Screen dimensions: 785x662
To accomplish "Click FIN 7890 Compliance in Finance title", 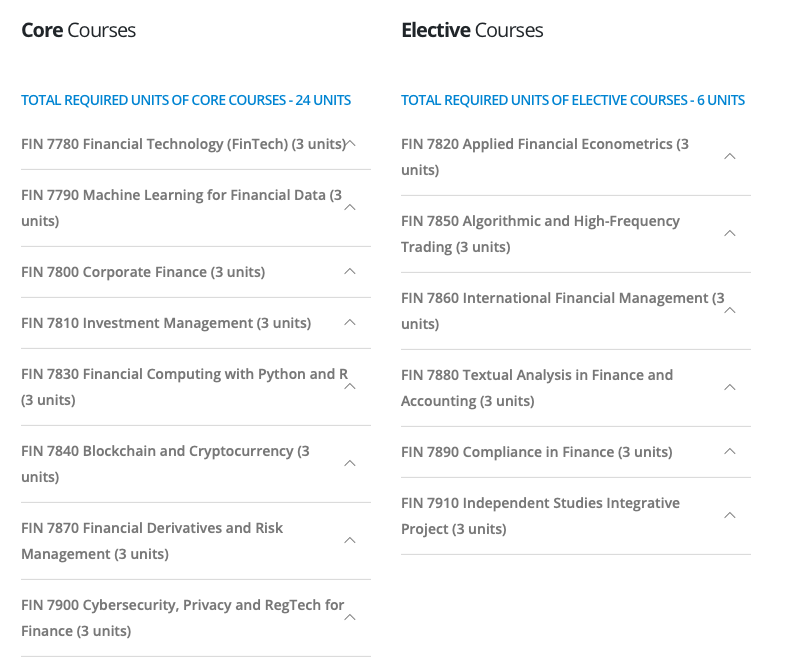I will 536,452.
